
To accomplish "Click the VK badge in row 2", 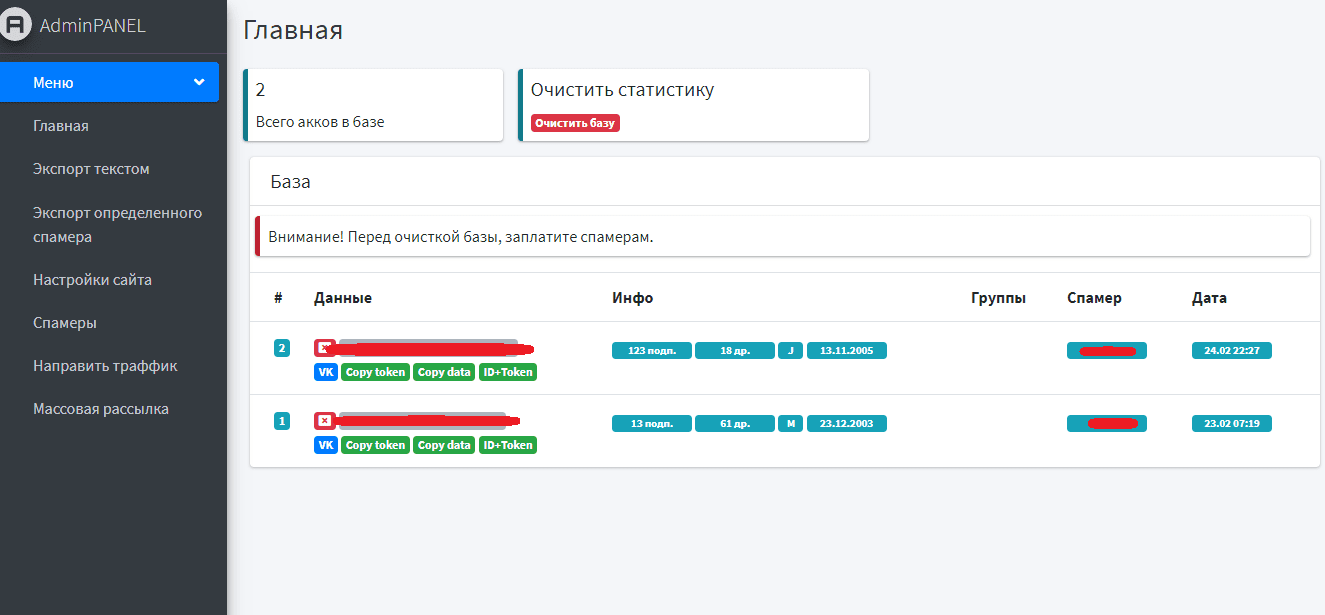I will pos(326,372).
